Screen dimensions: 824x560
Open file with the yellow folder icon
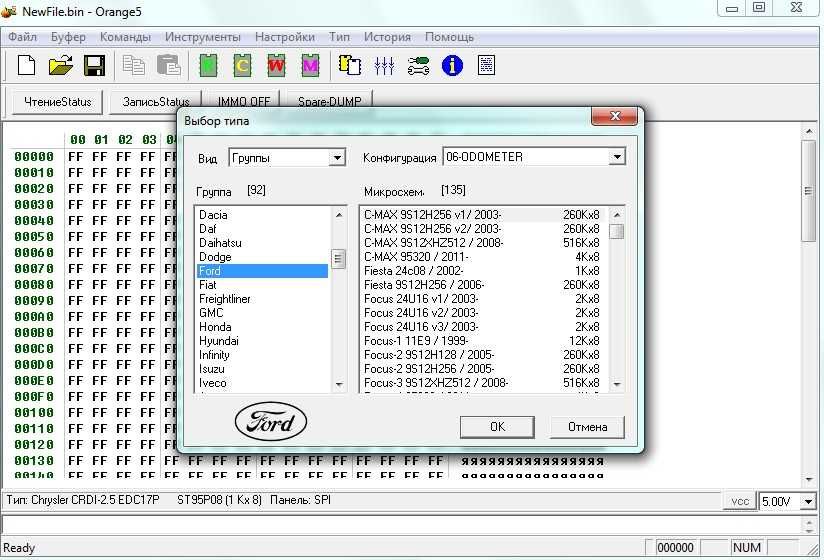pos(60,66)
